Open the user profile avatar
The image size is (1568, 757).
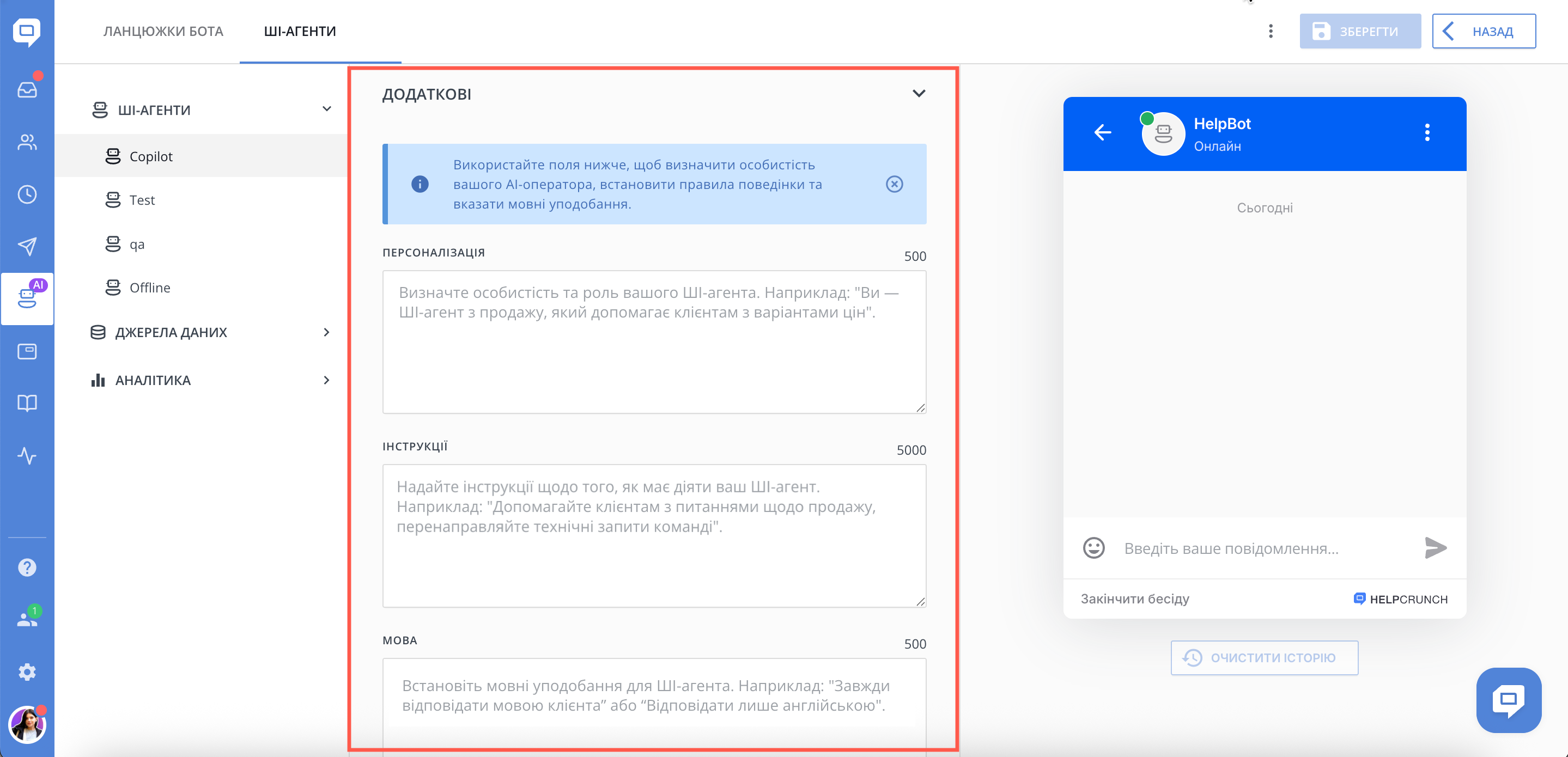click(27, 725)
